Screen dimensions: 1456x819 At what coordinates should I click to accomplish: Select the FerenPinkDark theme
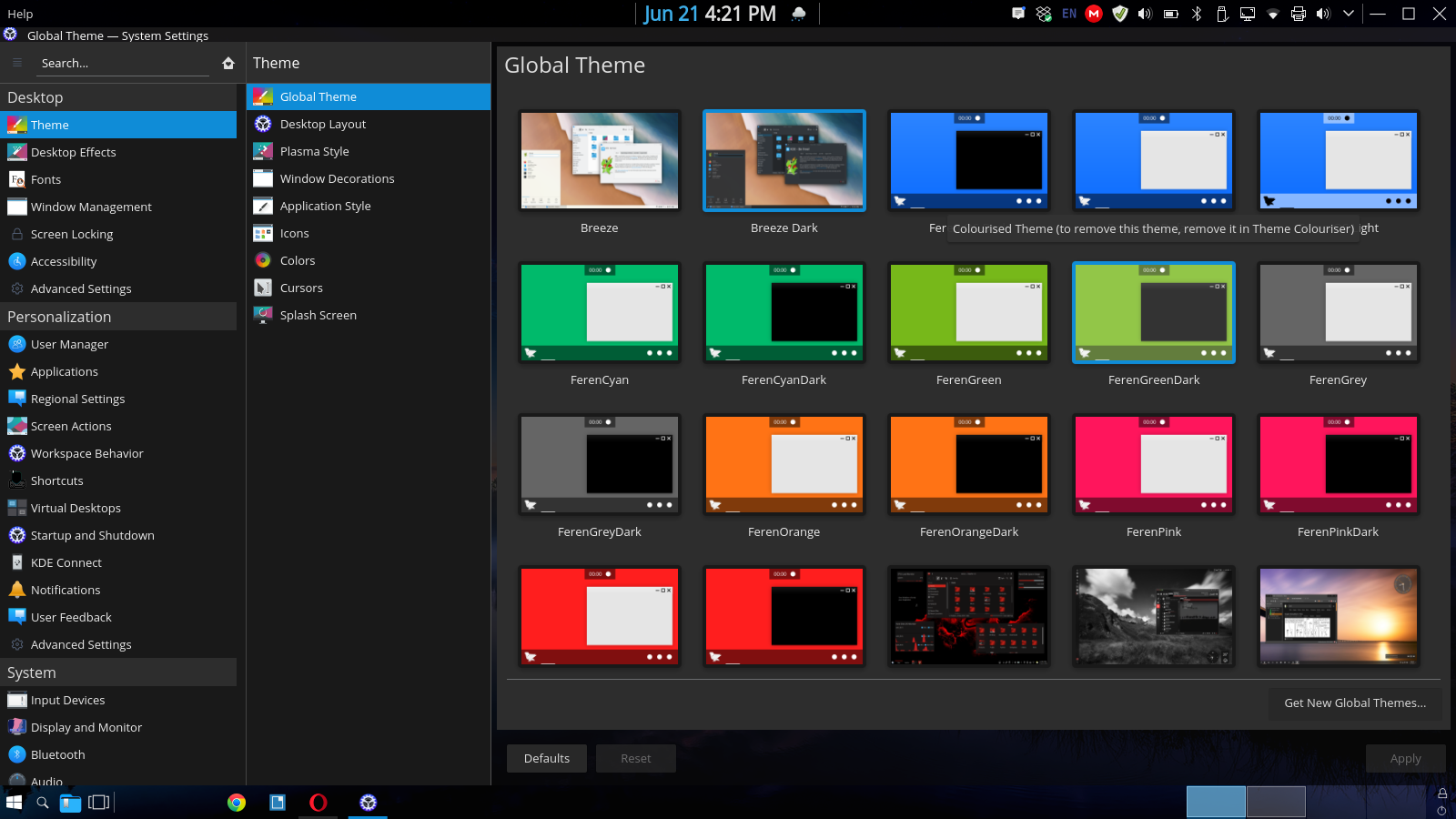click(x=1339, y=464)
